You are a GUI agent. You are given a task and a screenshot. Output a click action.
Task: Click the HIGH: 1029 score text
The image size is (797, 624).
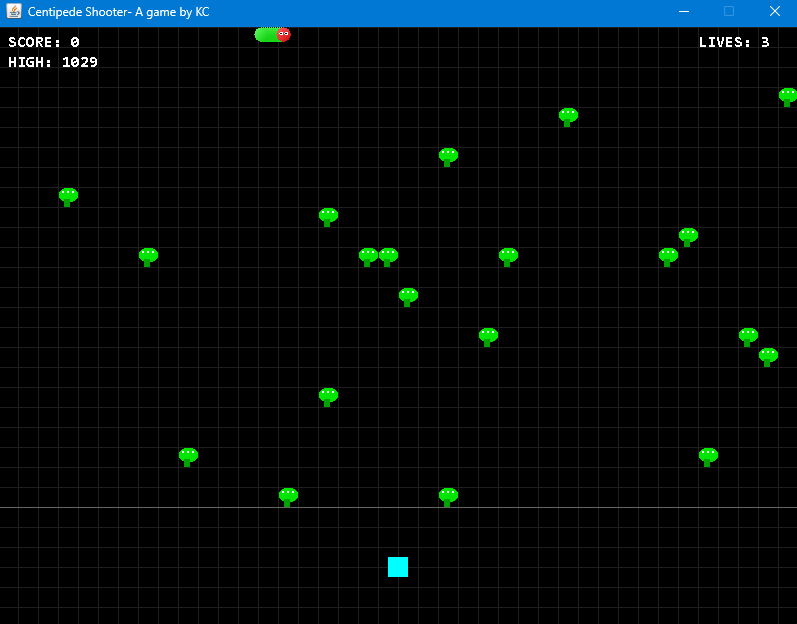53,62
